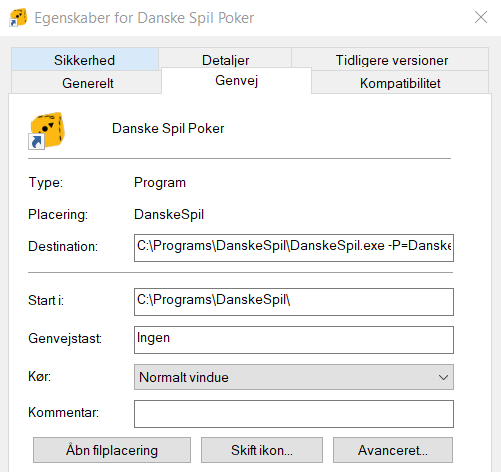Open the Skift ikon dialog
The image size is (501, 472).
pos(262,450)
